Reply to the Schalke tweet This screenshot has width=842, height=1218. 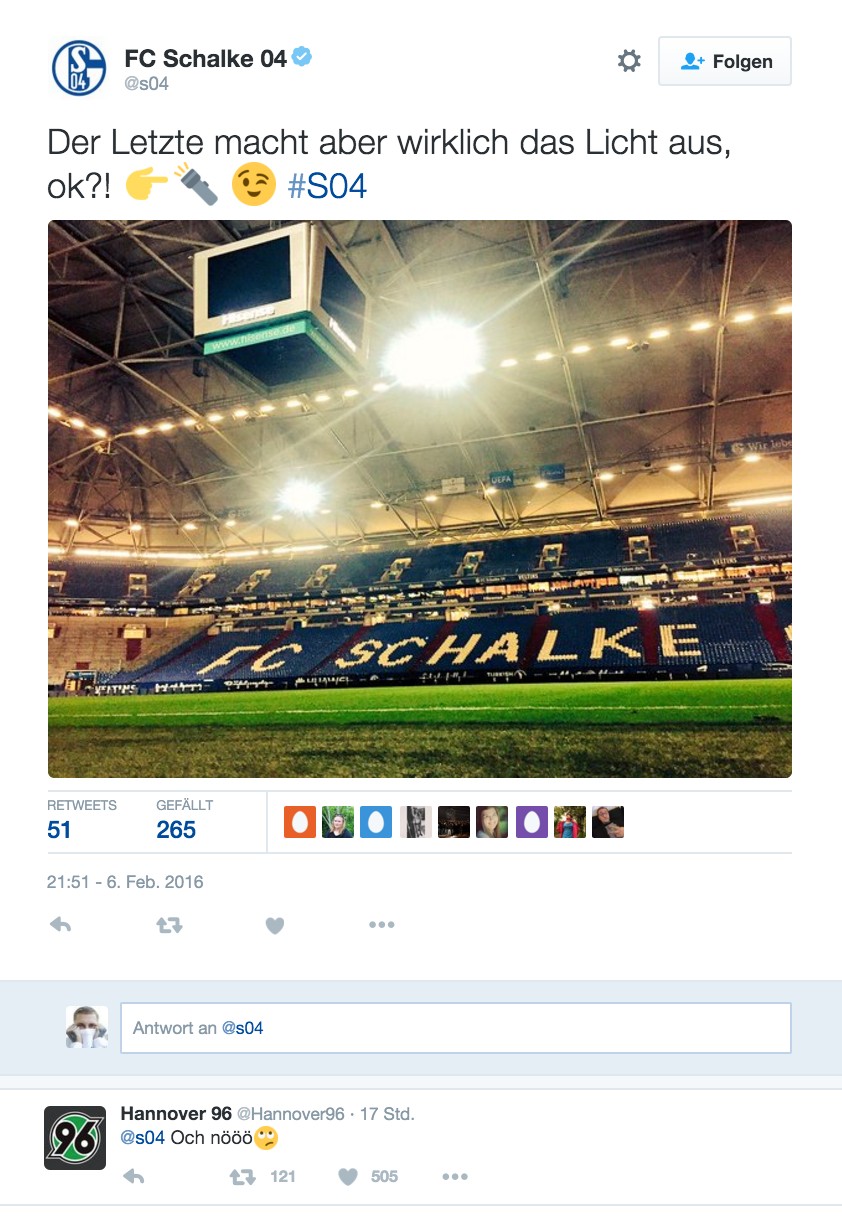61,926
